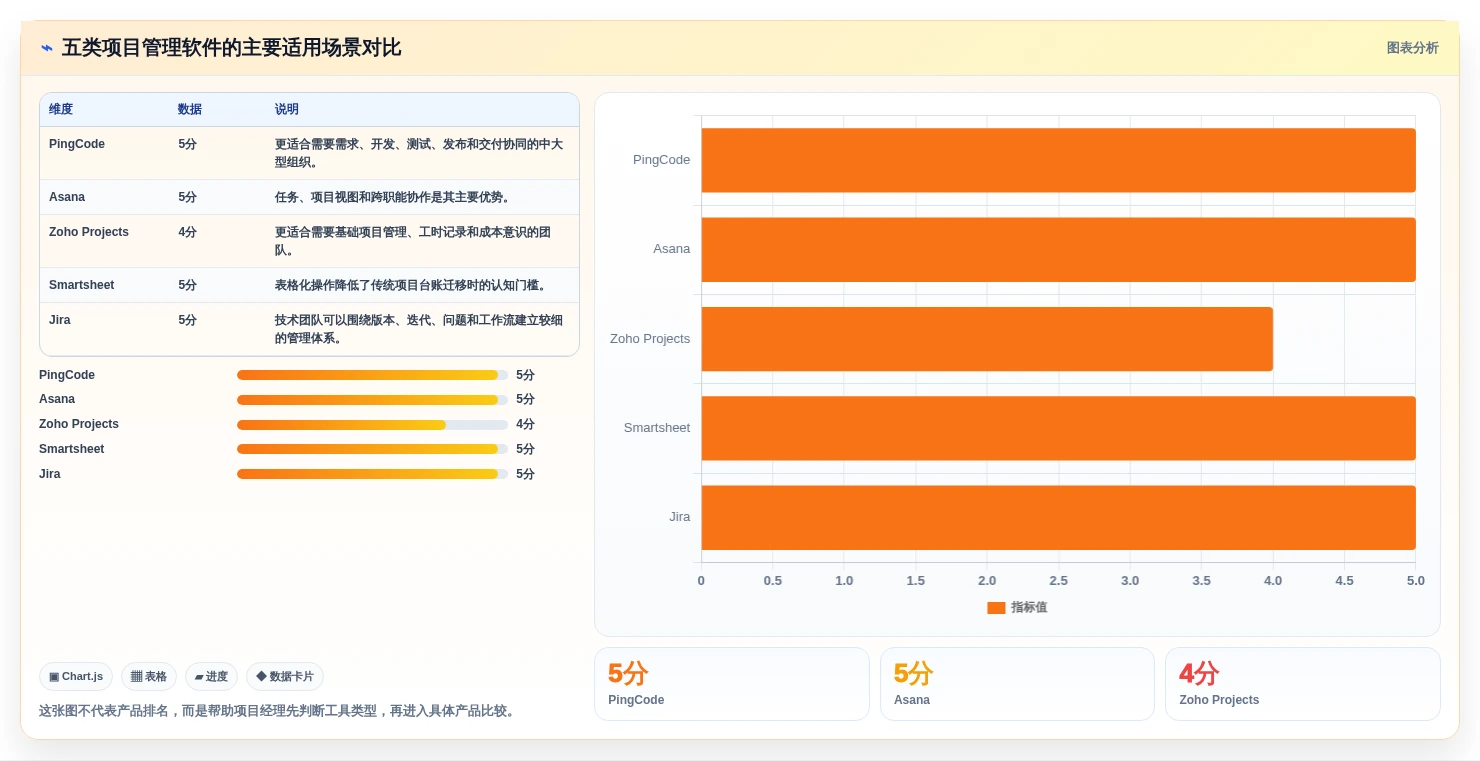Select the Jira table row name
1480x761 pixels.
[60, 320]
